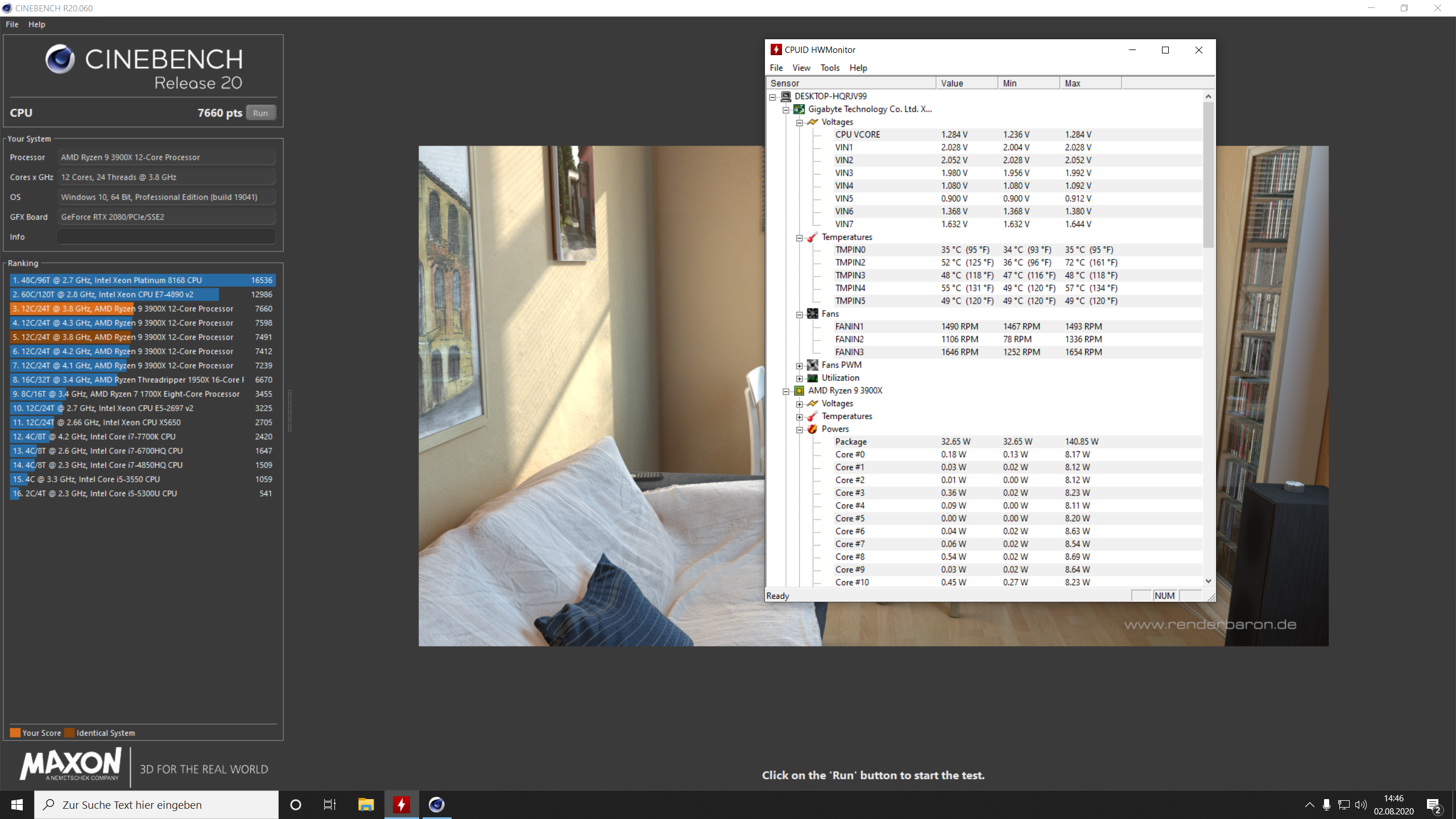Viewport: 1456px width, 819px height.
Task: Open HWMonitor from the taskbar
Action: (x=402, y=805)
